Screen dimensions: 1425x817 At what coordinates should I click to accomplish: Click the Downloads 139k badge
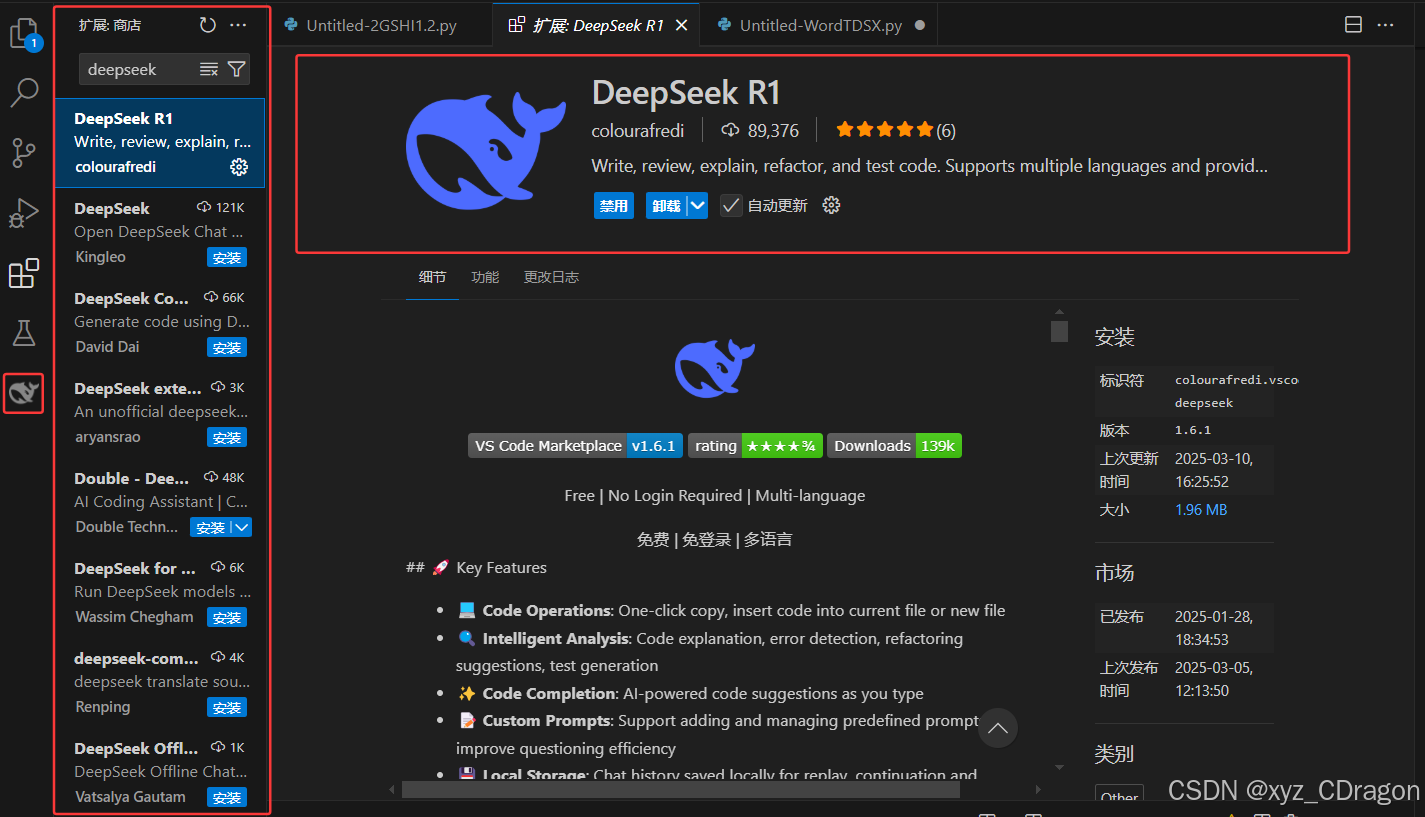(x=894, y=446)
